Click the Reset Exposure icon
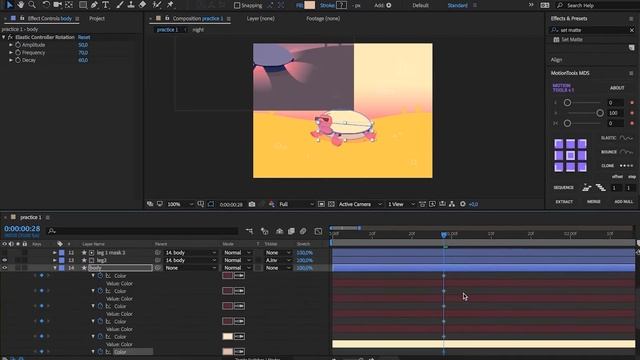 tap(462, 204)
